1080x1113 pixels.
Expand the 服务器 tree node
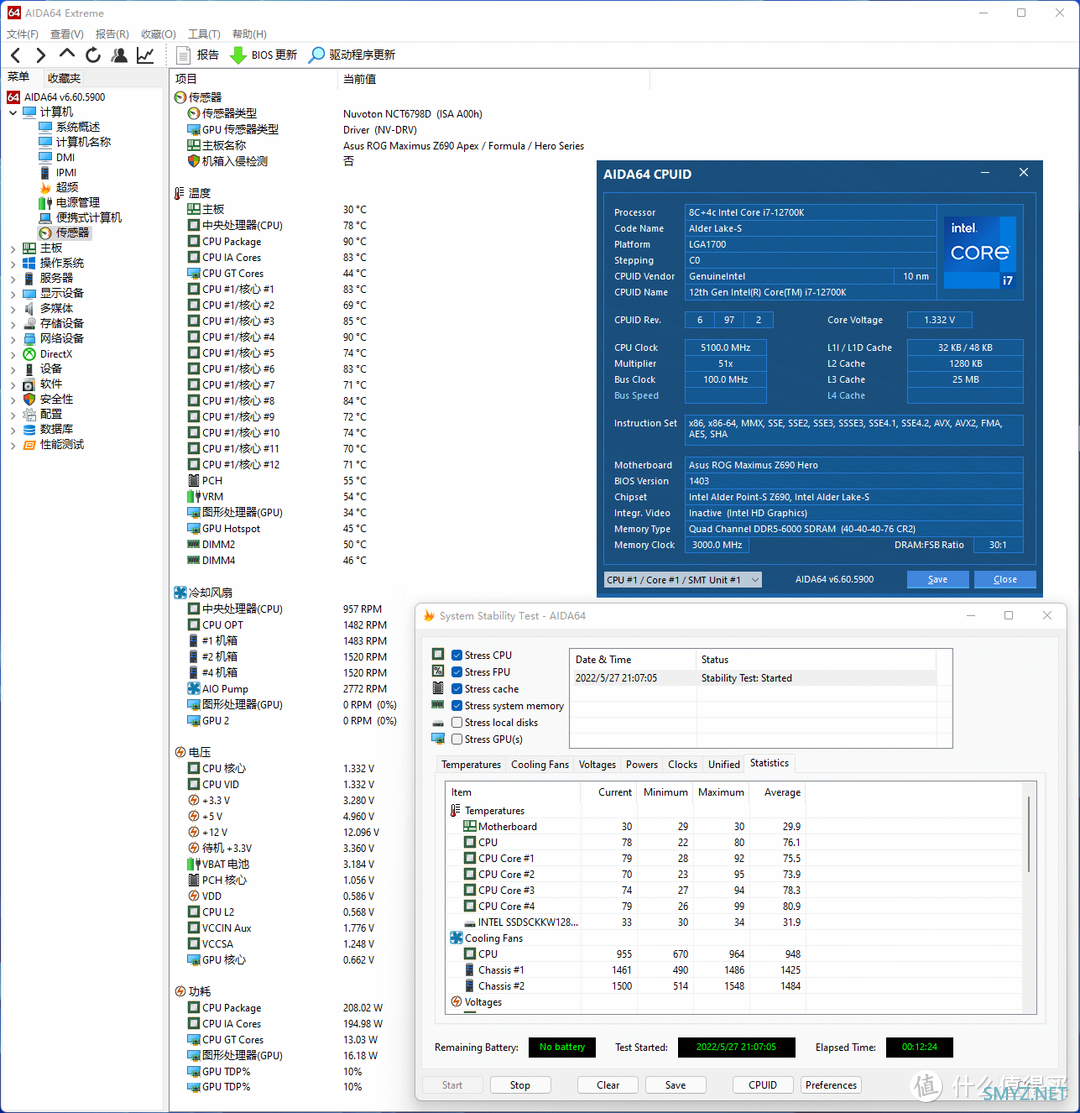[x=13, y=278]
